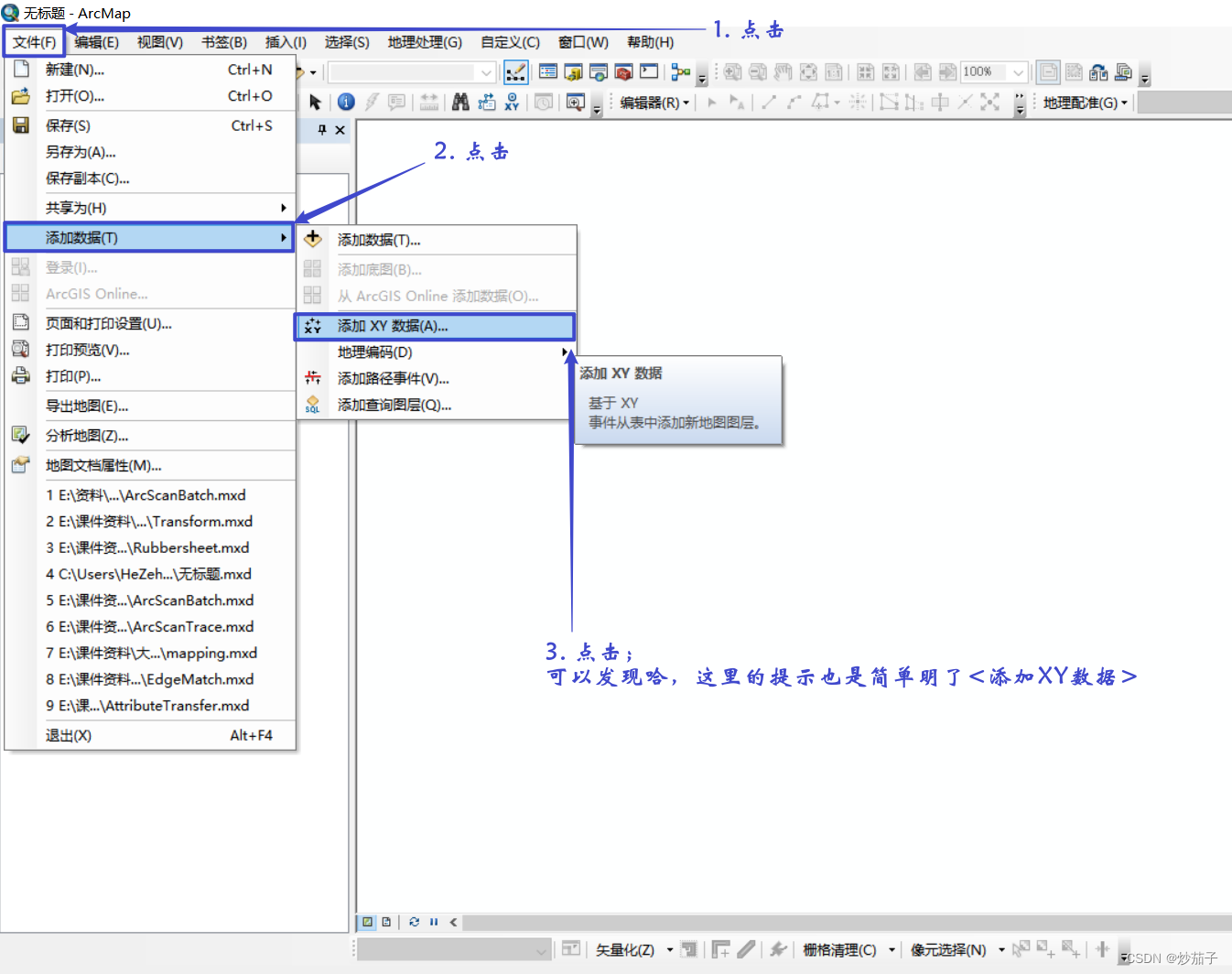Viewport: 1232px width, 974px height.
Task: Choose Geocoding (地理编码) submenu entry
Action: pos(436,352)
